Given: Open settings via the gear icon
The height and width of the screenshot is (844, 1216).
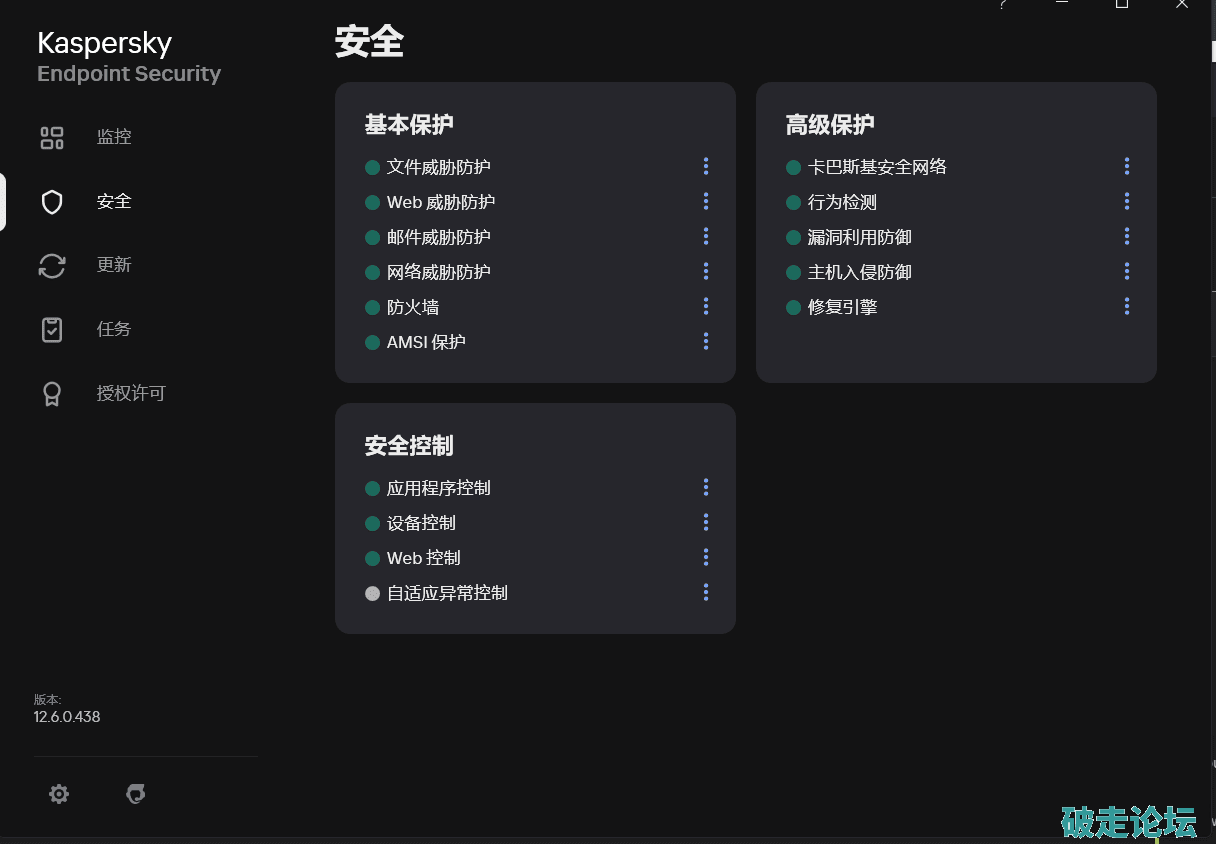Looking at the screenshot, I should click(x=59, y=794).
